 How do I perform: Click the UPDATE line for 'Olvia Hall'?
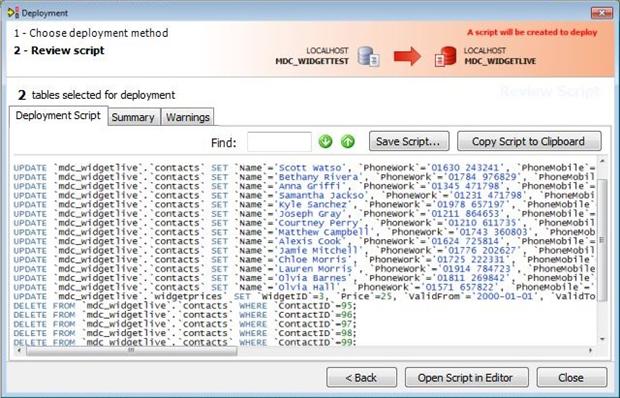point(304,287)
